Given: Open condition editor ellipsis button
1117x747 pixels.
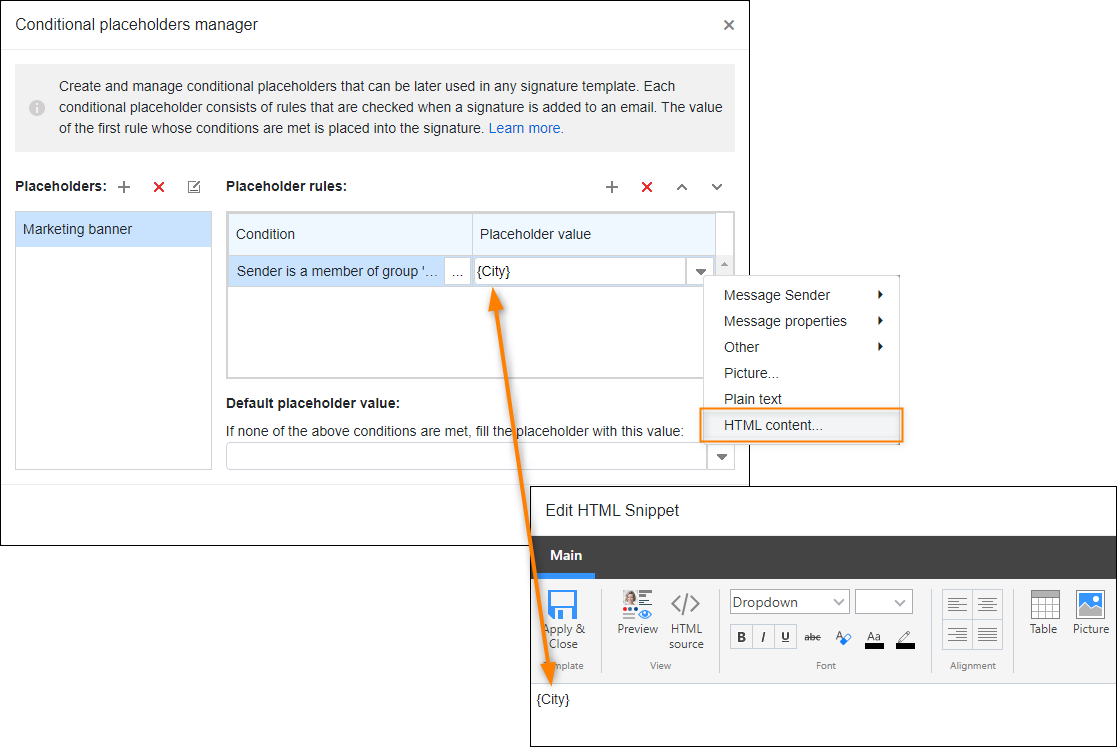Looking at the screenshot, I should pyautogui.click(x=457, y=271).
